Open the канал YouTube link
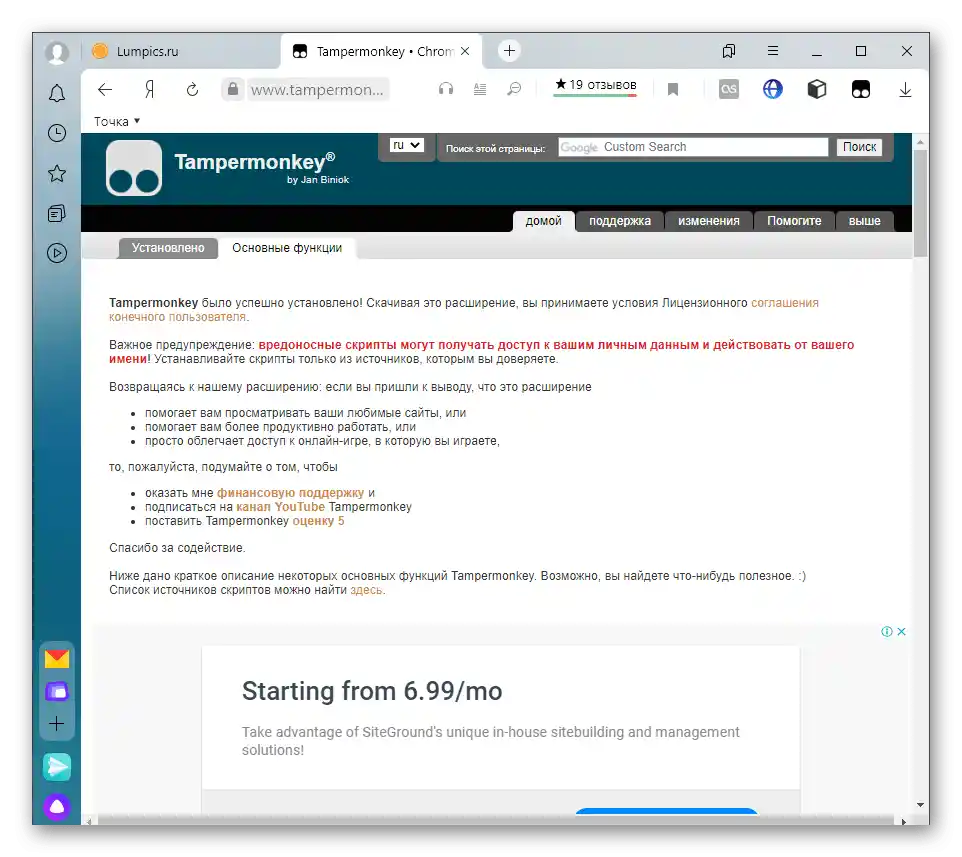 (x=280, y=507)
